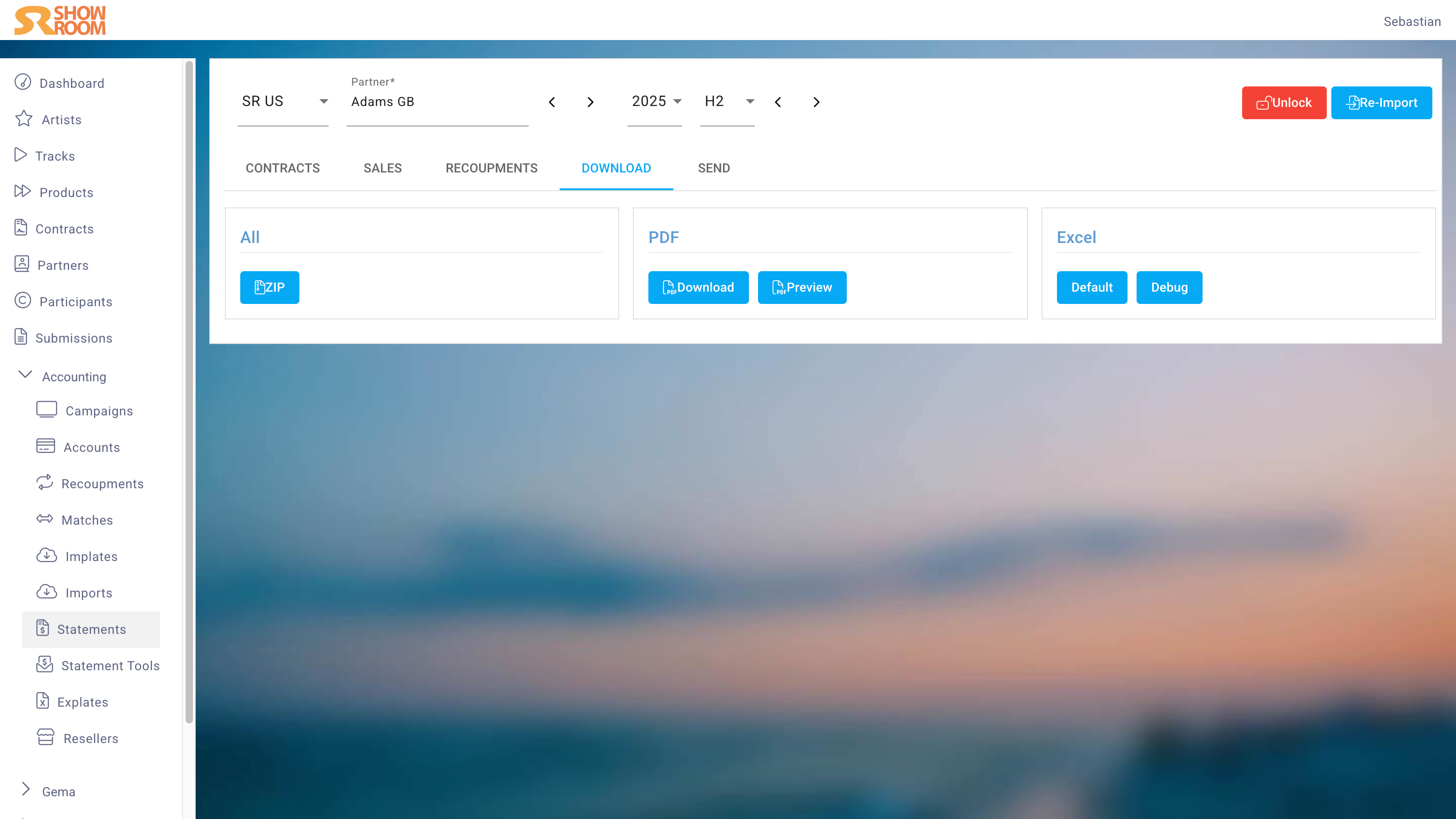Viewport: 1456px width, 819px height.
Task: Open Artists via star icon
Action: coord(24,119)
